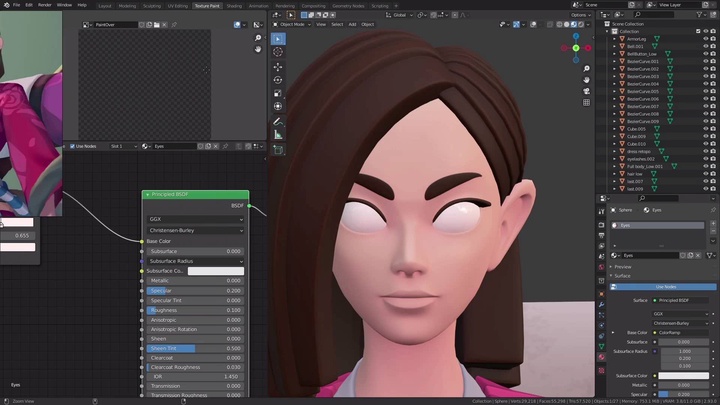Expand the Preview panel in properties
720x405 pixels.
pyautogui.click(x=621, y=267)
